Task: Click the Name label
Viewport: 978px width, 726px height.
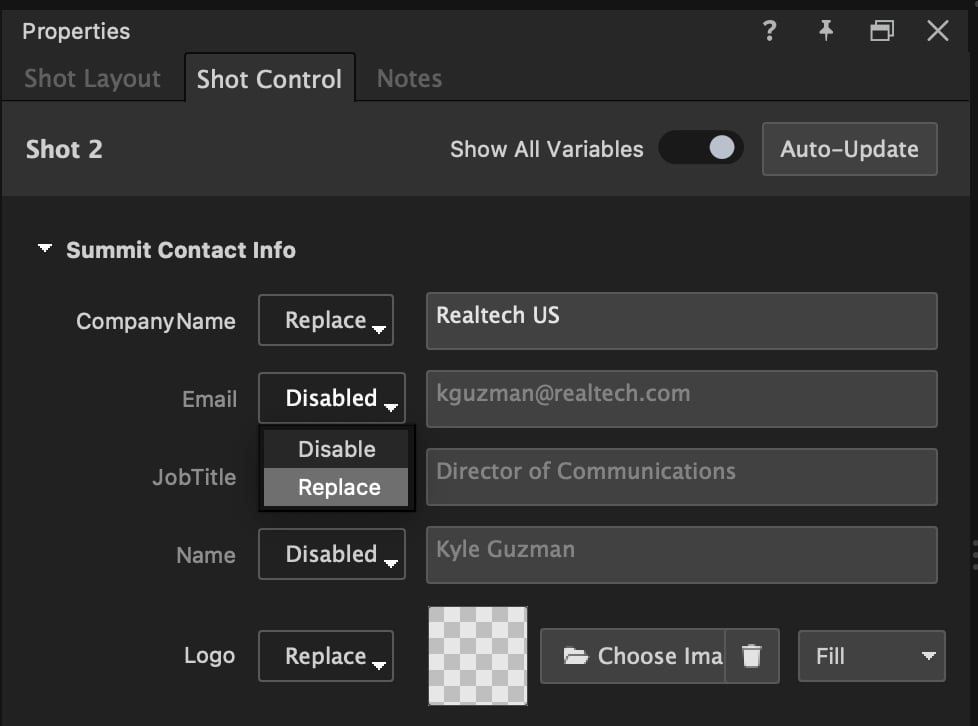Action: tap(206, 555)
